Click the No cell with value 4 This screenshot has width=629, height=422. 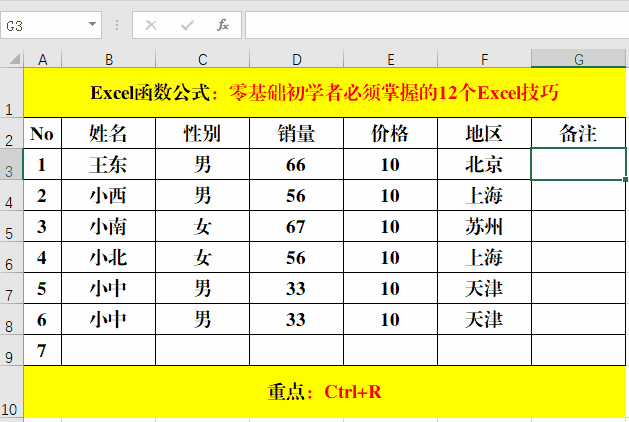[43, 257]
